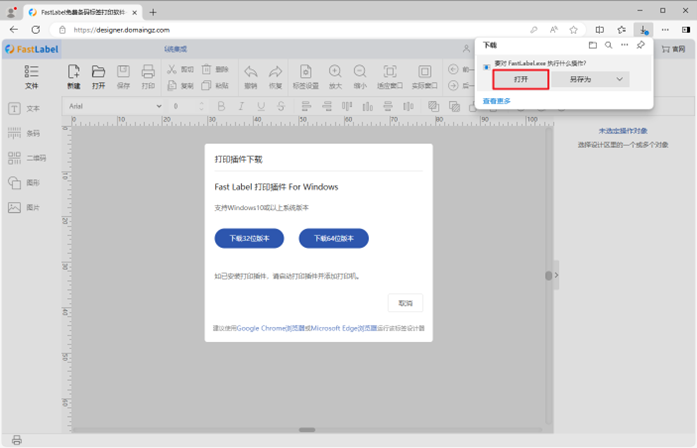Pin the downloads popup panel
The image size is (697, 448).
tap(640, 46)
